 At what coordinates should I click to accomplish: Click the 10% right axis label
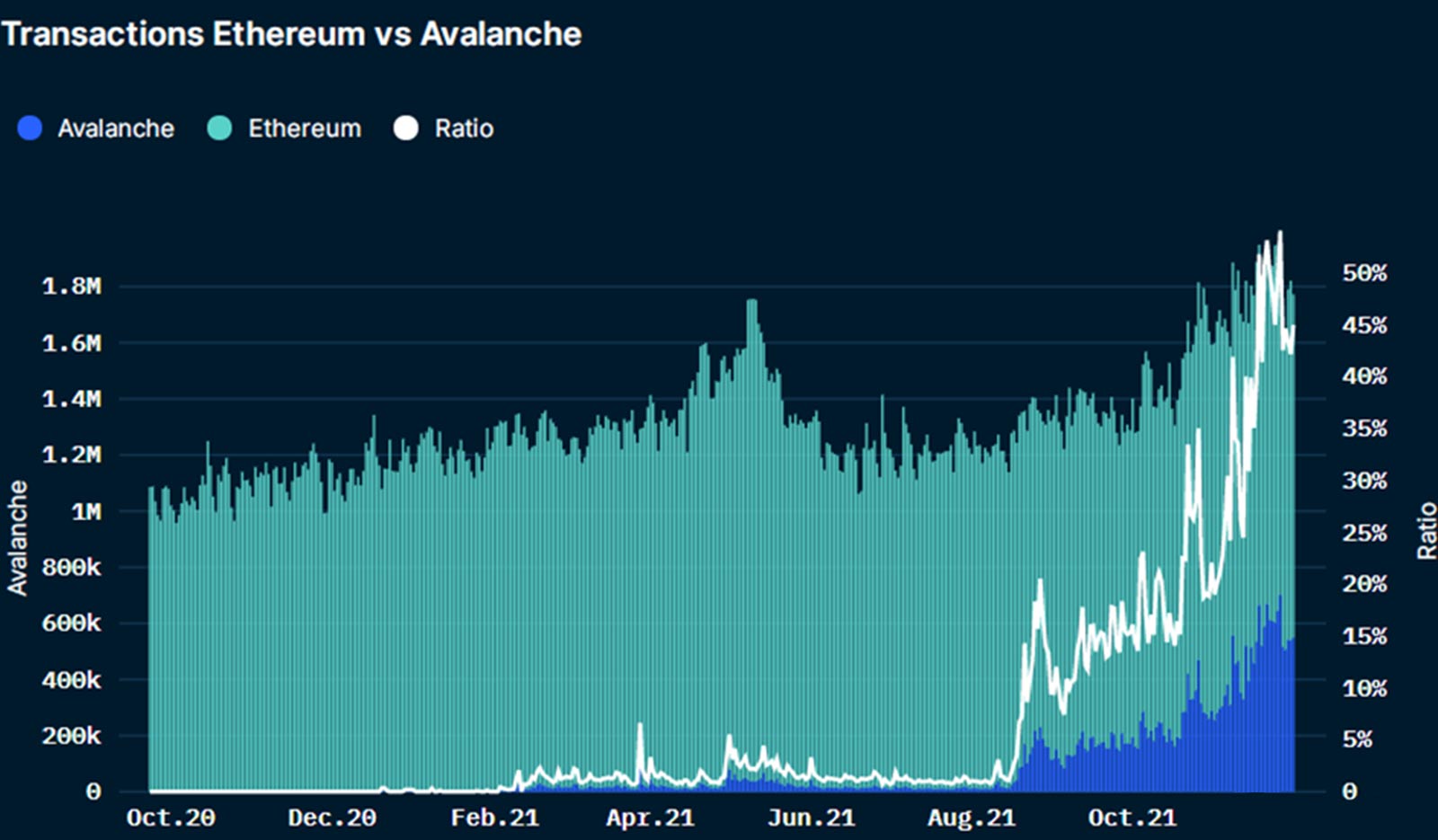1364,688
